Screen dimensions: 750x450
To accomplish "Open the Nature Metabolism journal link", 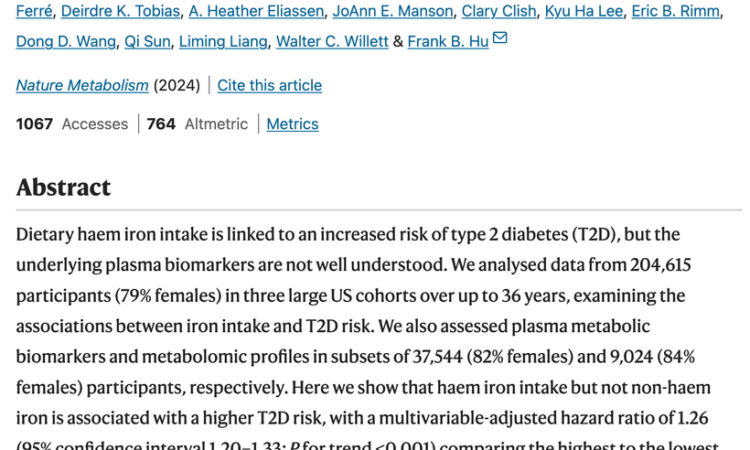I will pos(82,85).
